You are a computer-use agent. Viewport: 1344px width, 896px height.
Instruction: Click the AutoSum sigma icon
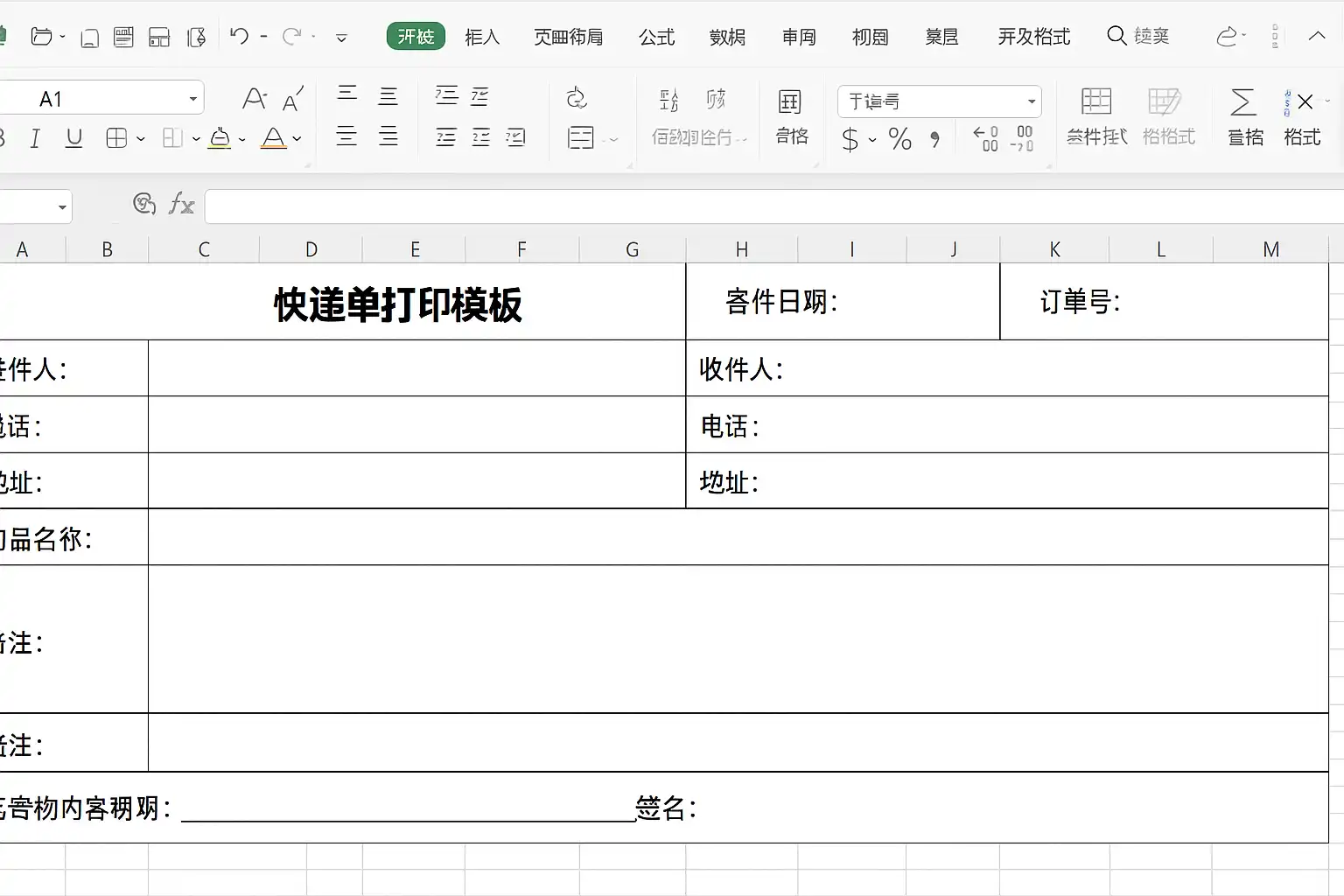tap(1243, 102)
